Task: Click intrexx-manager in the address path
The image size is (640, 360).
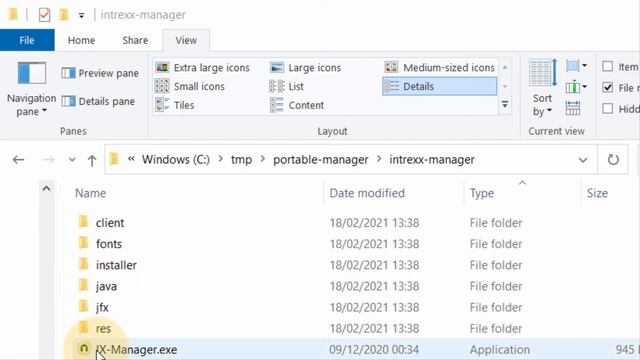Action: click(432, 160)
